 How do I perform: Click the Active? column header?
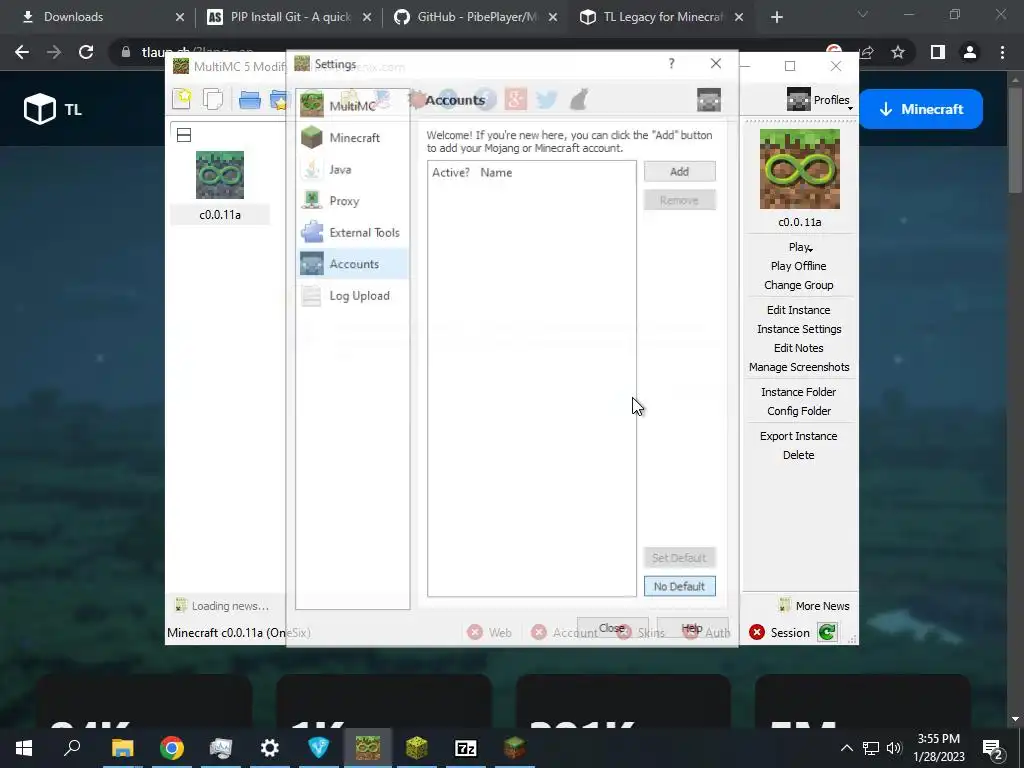click(x=451, y=172)
